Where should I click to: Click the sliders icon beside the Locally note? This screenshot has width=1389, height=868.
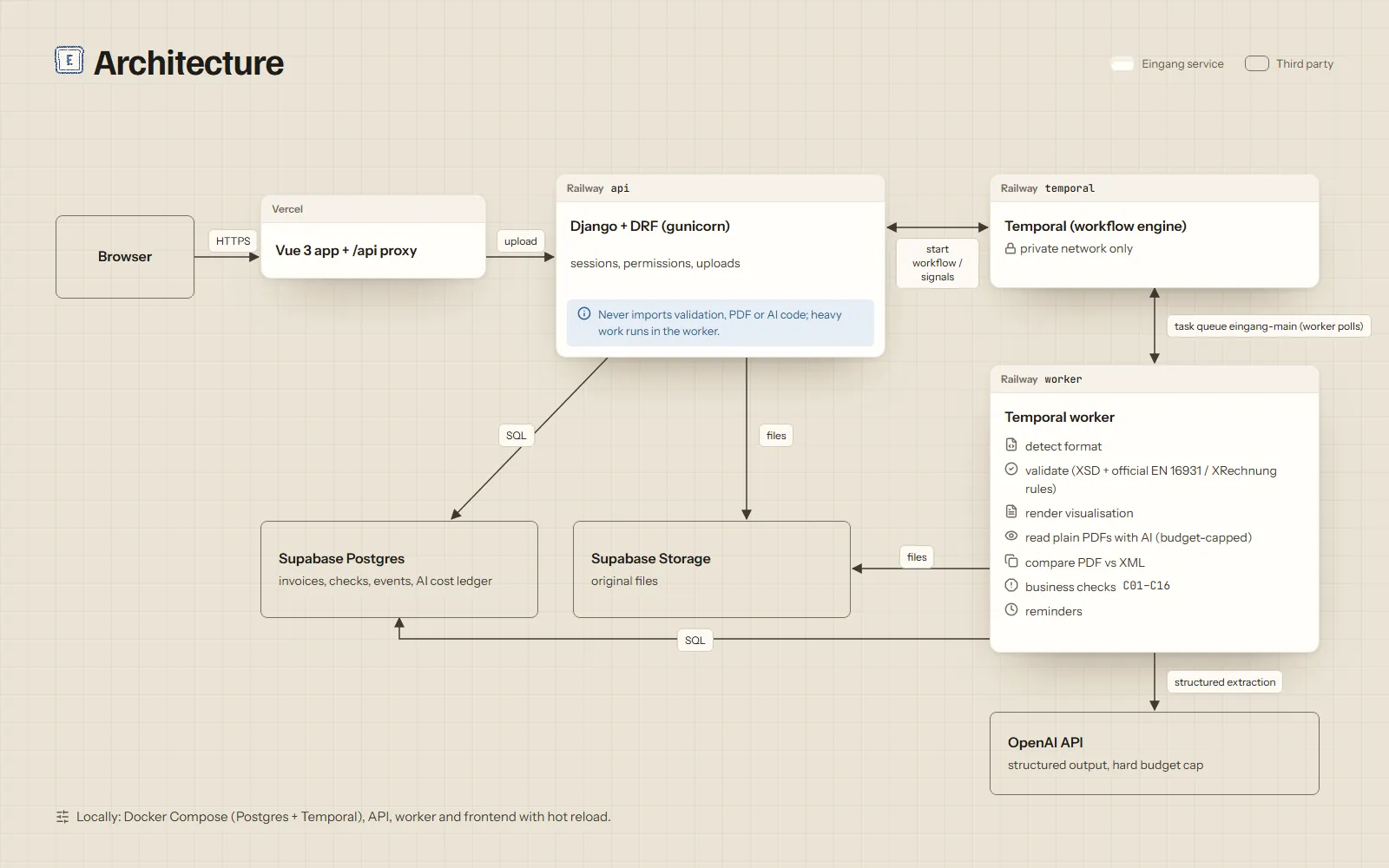coord(63,817)
